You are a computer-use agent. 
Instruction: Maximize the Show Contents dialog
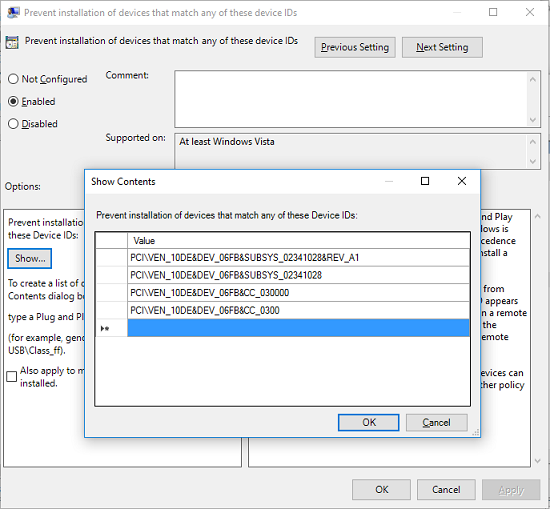pyautogui.click(x=425, y=181)
